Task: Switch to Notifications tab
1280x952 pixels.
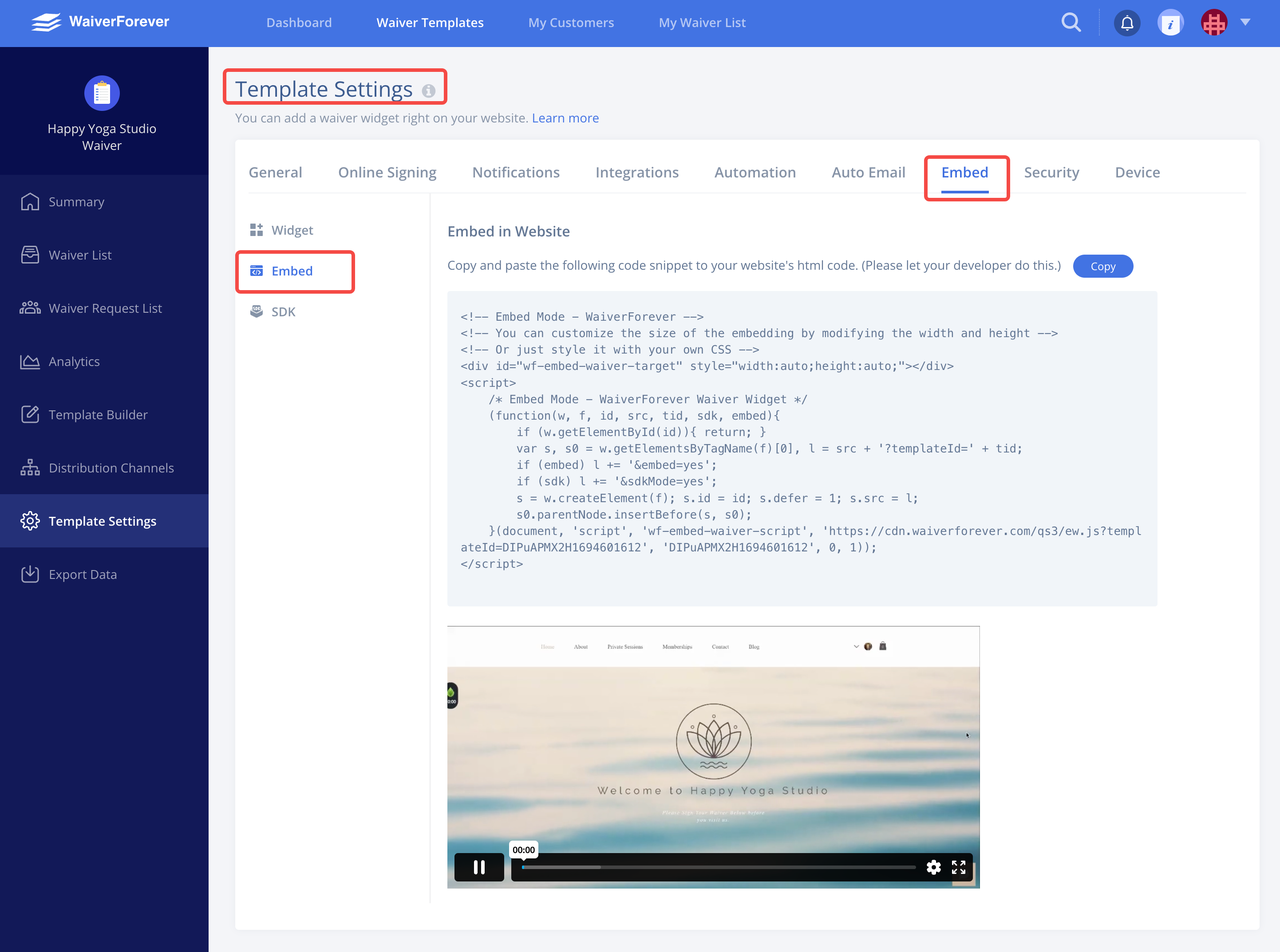Action: pos(516,172)
